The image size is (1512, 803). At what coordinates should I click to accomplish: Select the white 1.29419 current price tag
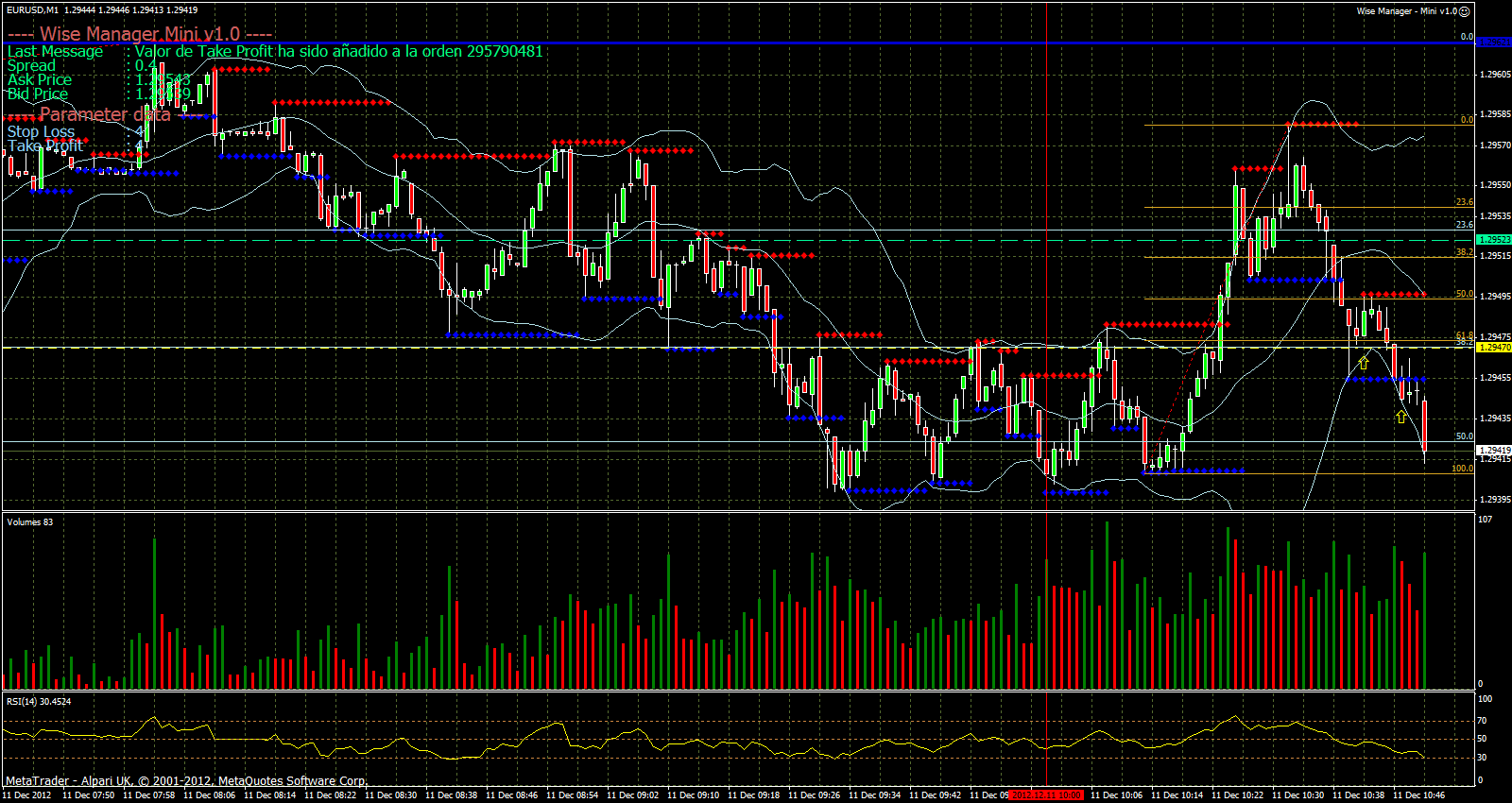(x=1493, y=451)
